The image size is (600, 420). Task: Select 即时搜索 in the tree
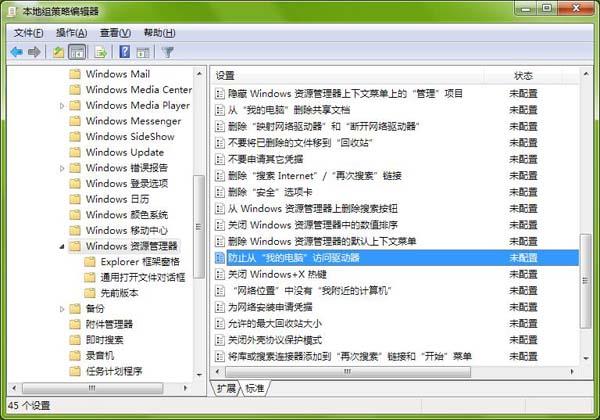[104, 340]
